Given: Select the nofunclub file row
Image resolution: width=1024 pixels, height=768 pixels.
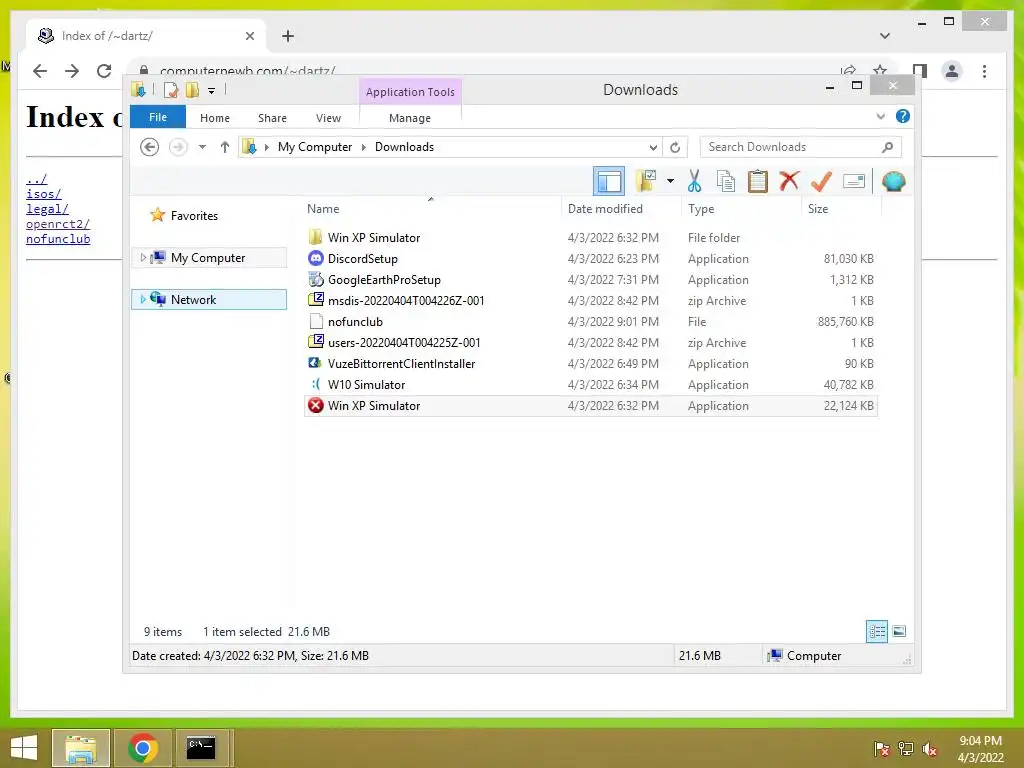Looking at the screenshot, I should (x=590, y=322).
